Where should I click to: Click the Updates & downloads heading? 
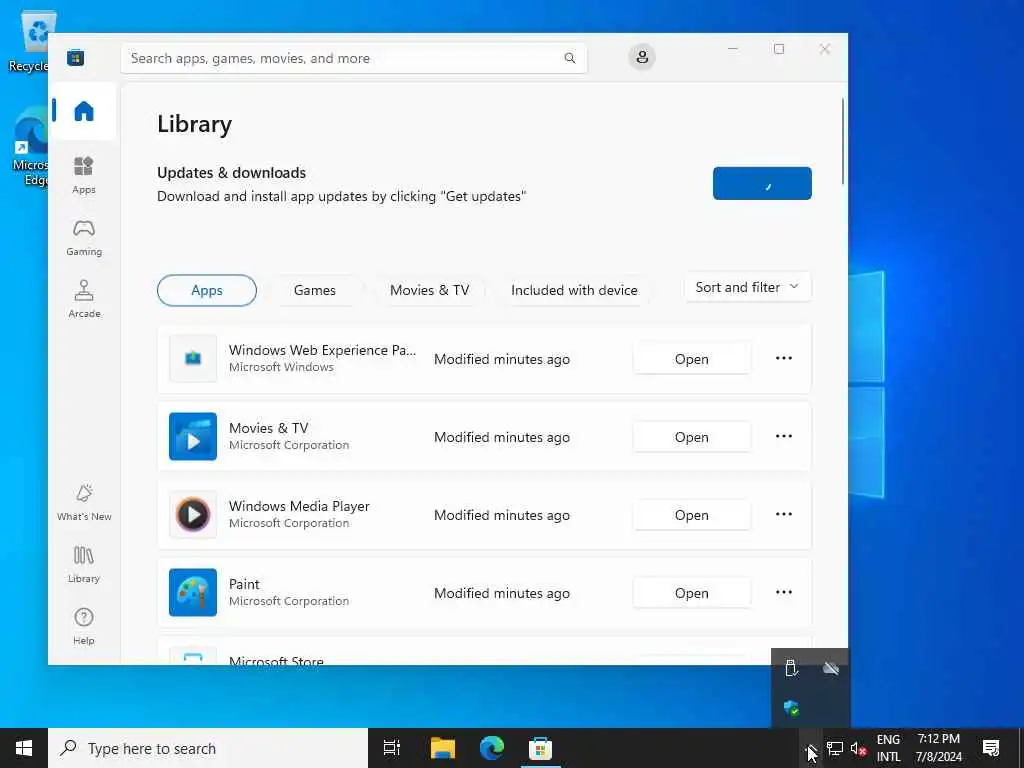[x=231, y=172]
